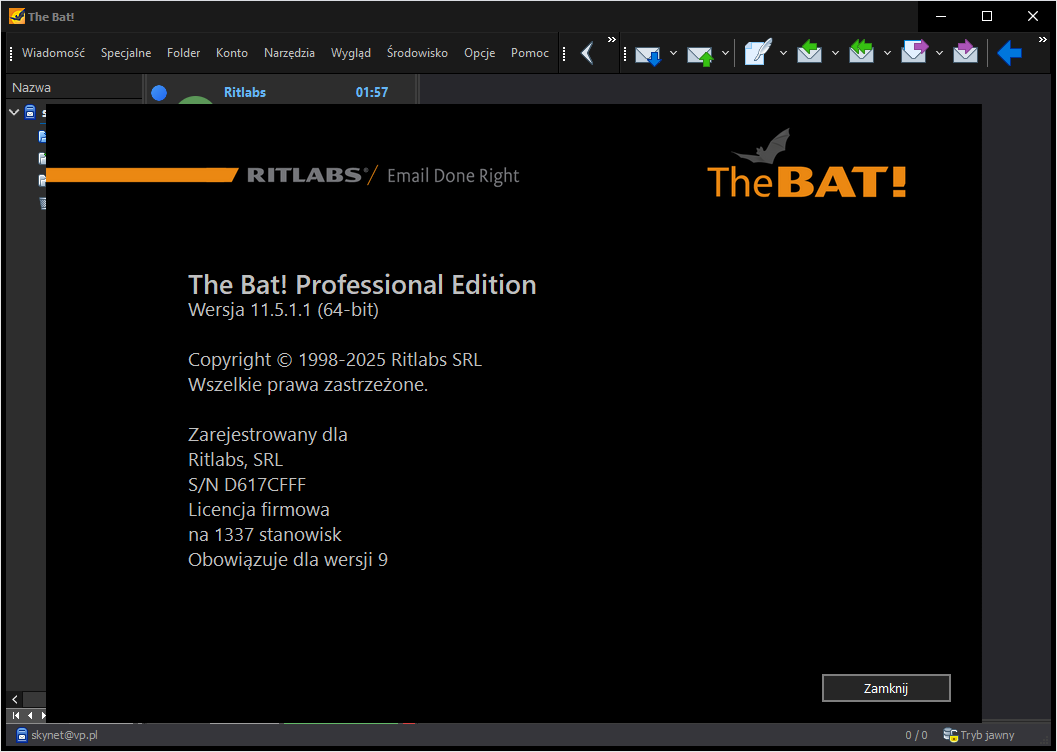Select the Ritlabs message sender
Viewport: 1057px width, 752px height.
pos(245,92)
